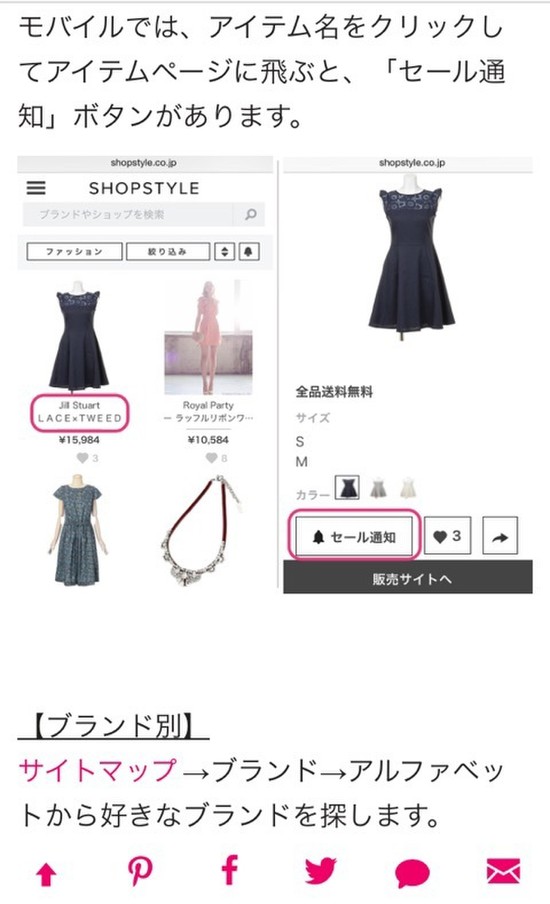Toggle the heart favorite button showing 3
Viewport: 550px width, 904px height.
point(447,536)
